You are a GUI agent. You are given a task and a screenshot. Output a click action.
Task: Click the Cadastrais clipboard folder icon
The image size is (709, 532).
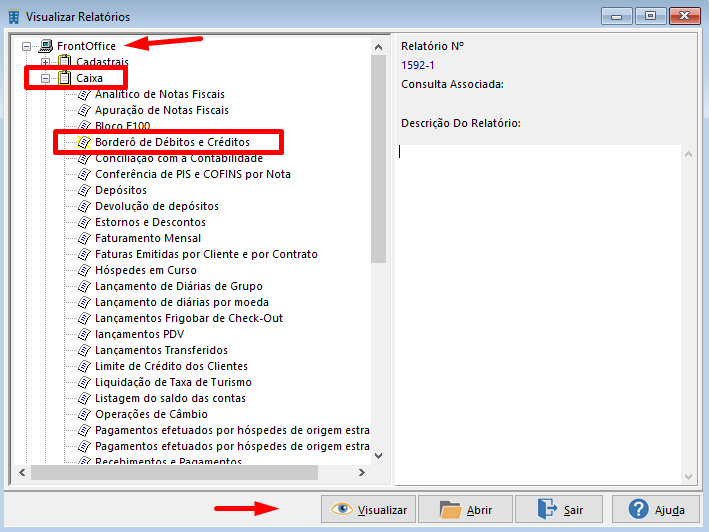[x=65, y=61]
